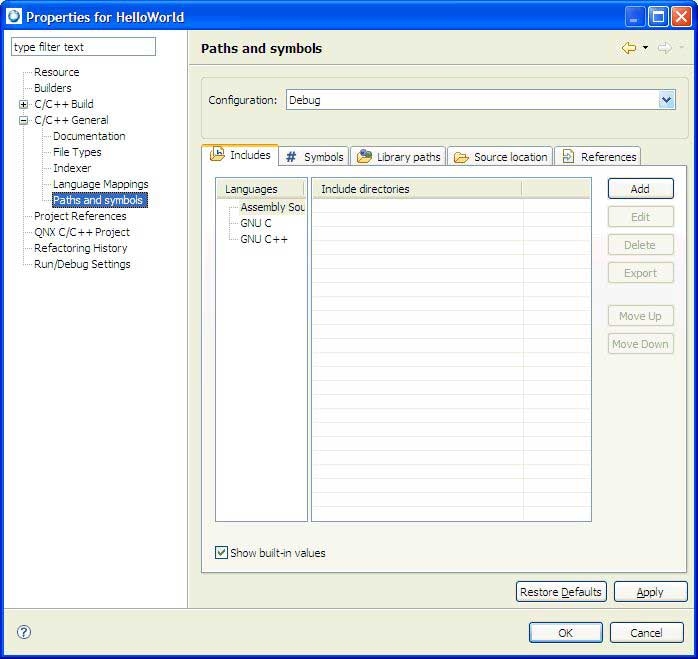
Task: Click the Restore Defaults button
Action: (561, 592)
